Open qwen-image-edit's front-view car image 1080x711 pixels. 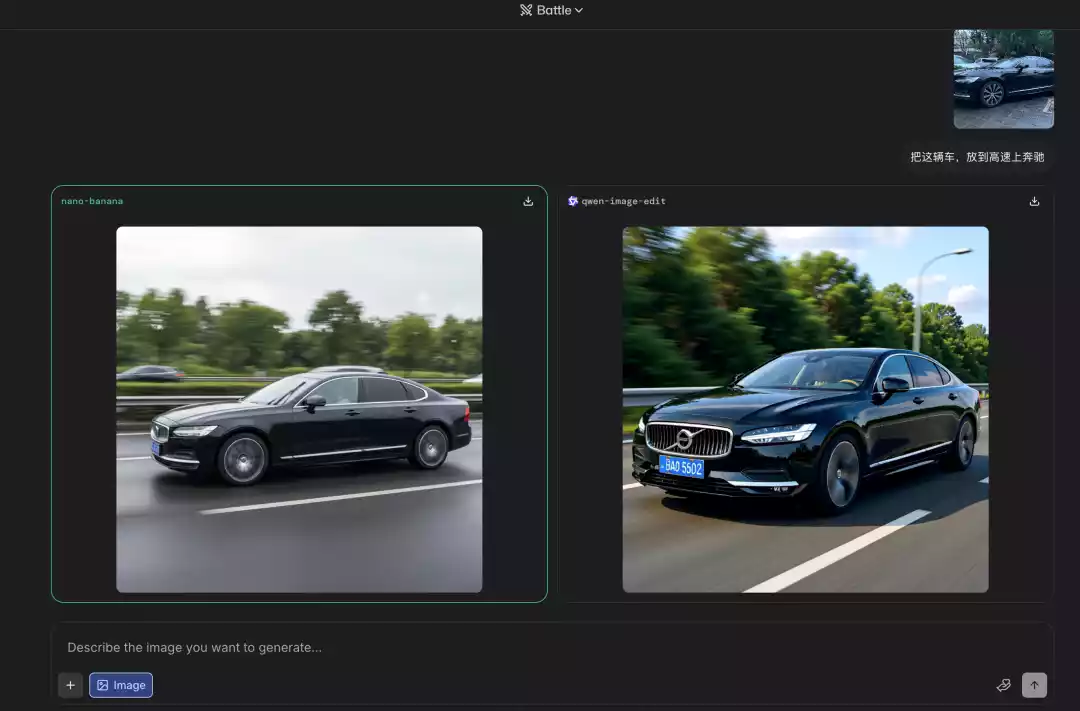coord(805,409)
